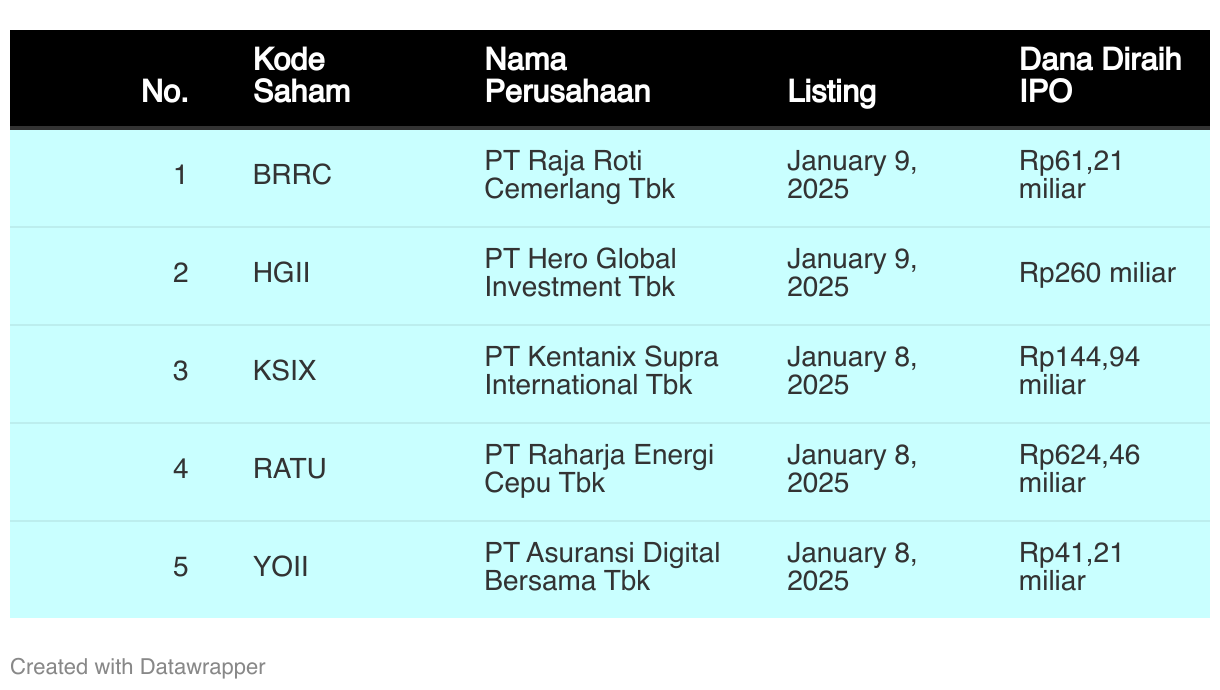The image size is (1220, 690).
Task: Select the YOII stock code cell
Action: (280, 567)
